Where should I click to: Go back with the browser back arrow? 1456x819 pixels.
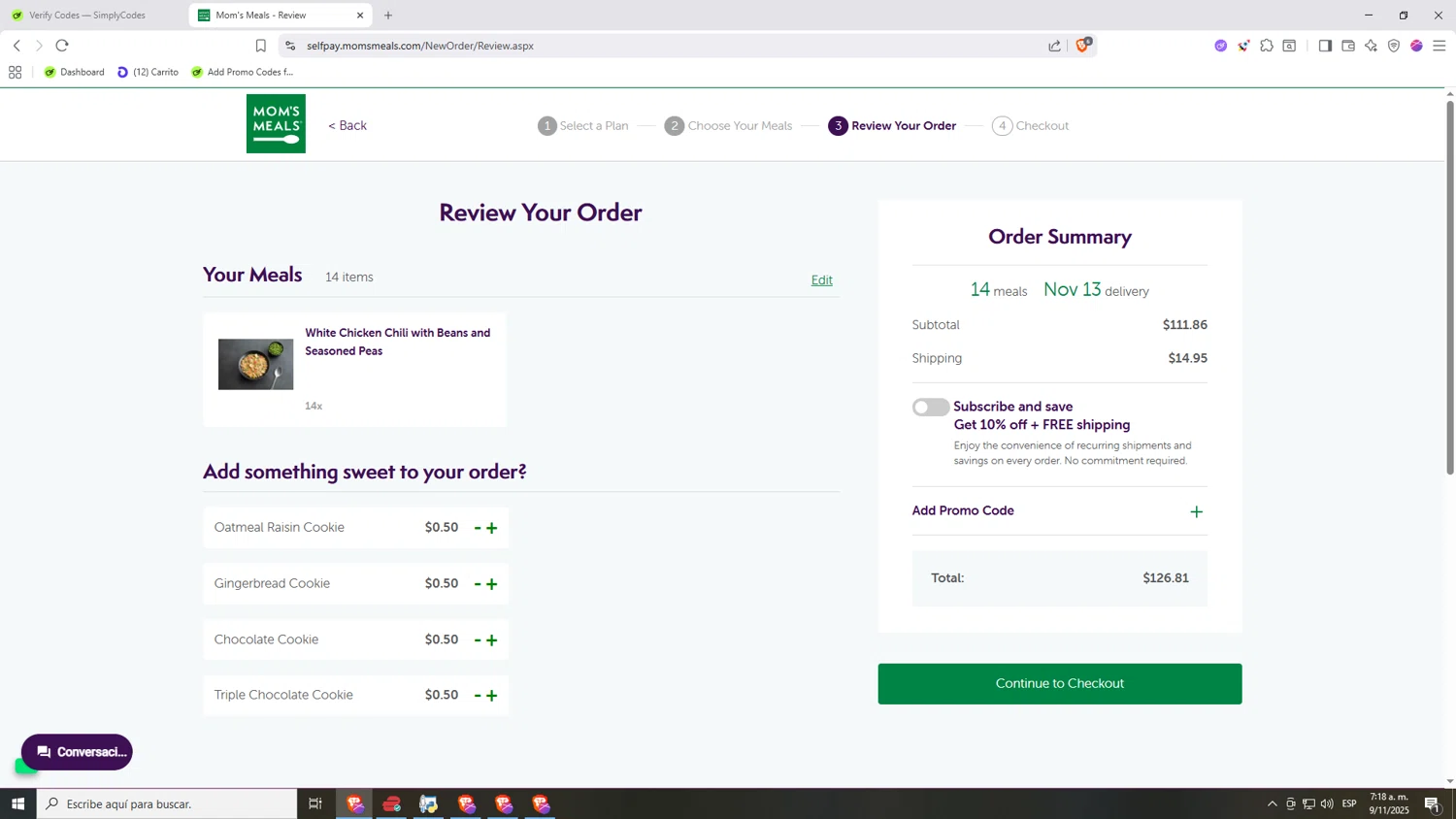[17, 46]
